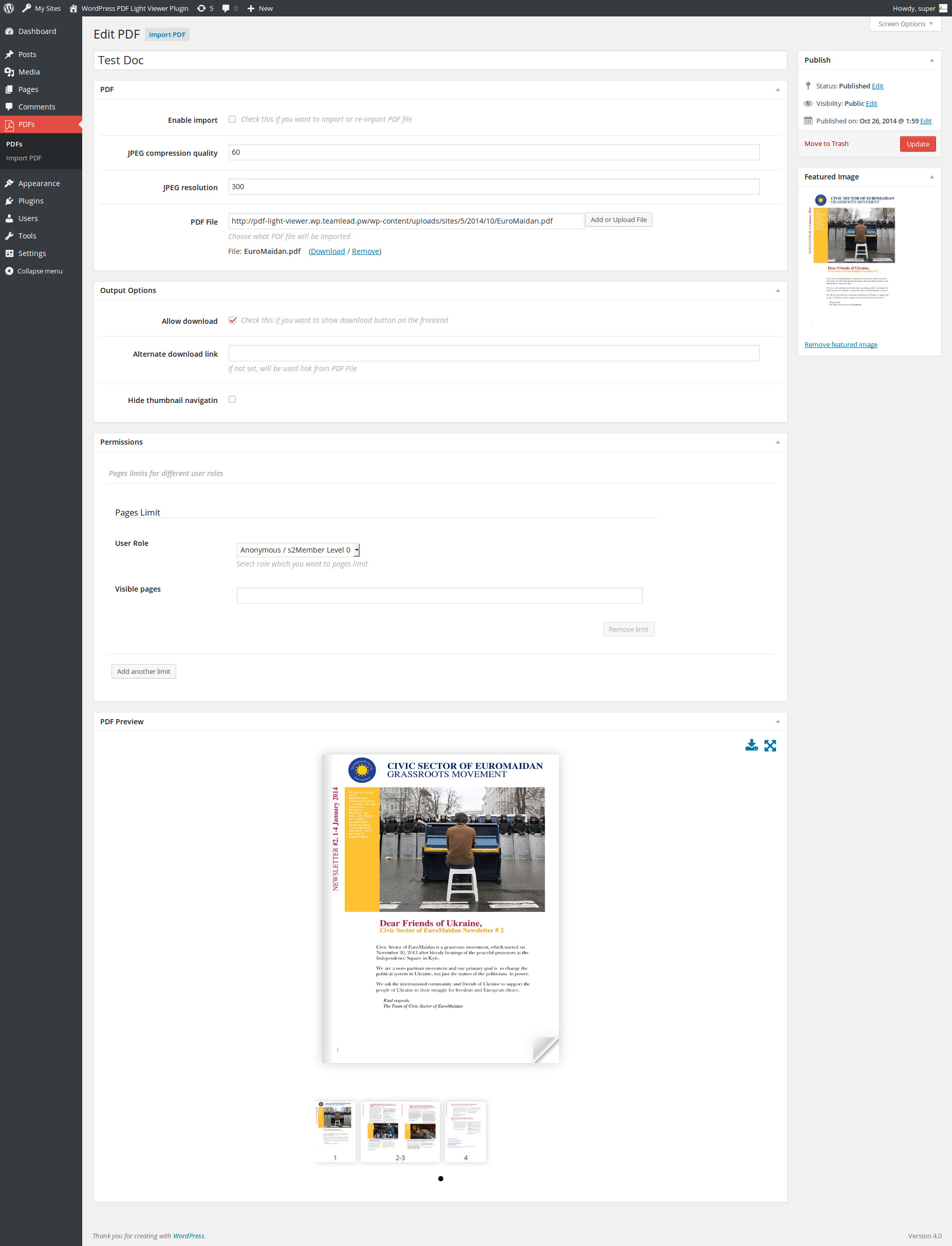Click the PDFs document icon in sidebar
This screenshot has width=952, height=1246.
[9, 125]
